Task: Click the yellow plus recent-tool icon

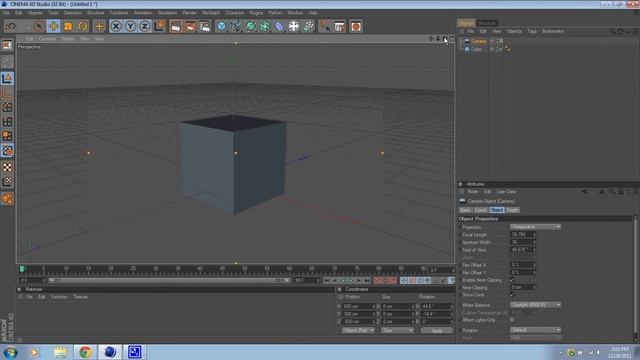Action: [99, 26]
